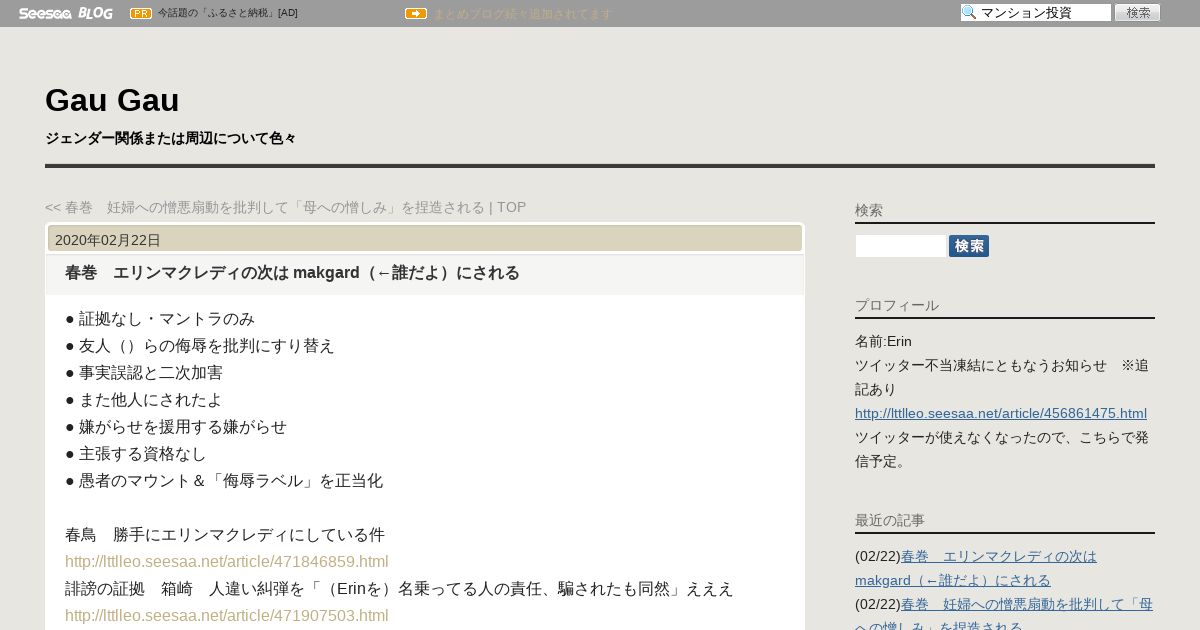
Task: Open link lttlleo.seesaa.net/article/471907503.html
Action: tap(227, 616)
